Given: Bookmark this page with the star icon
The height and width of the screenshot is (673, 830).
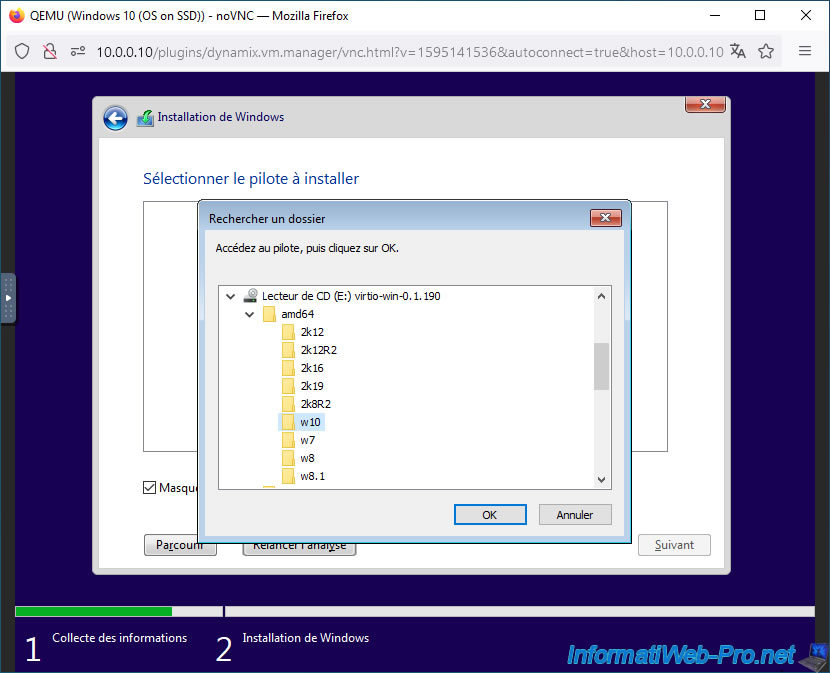Looking at the screenshot, I should coord(766,51).
